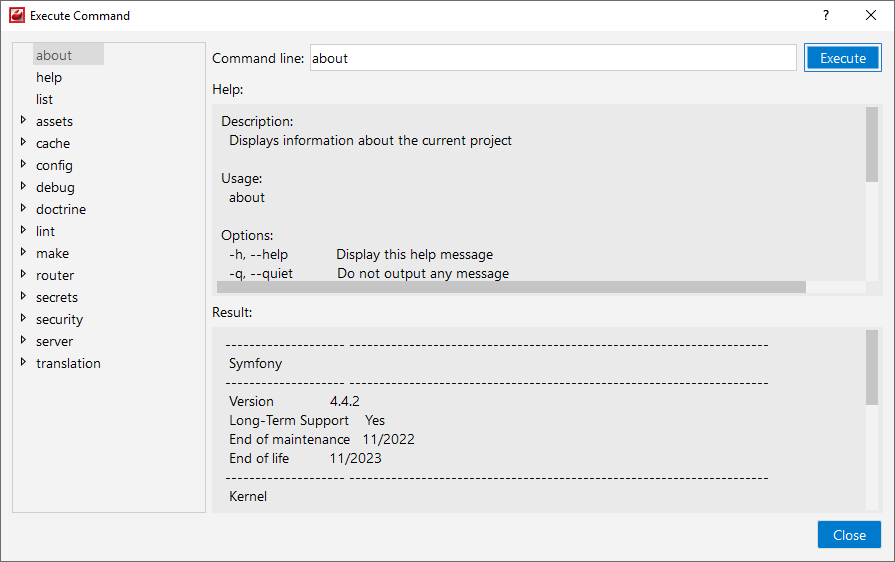
Task: Expand the doctrine node arrow
Action: point(23,208)
